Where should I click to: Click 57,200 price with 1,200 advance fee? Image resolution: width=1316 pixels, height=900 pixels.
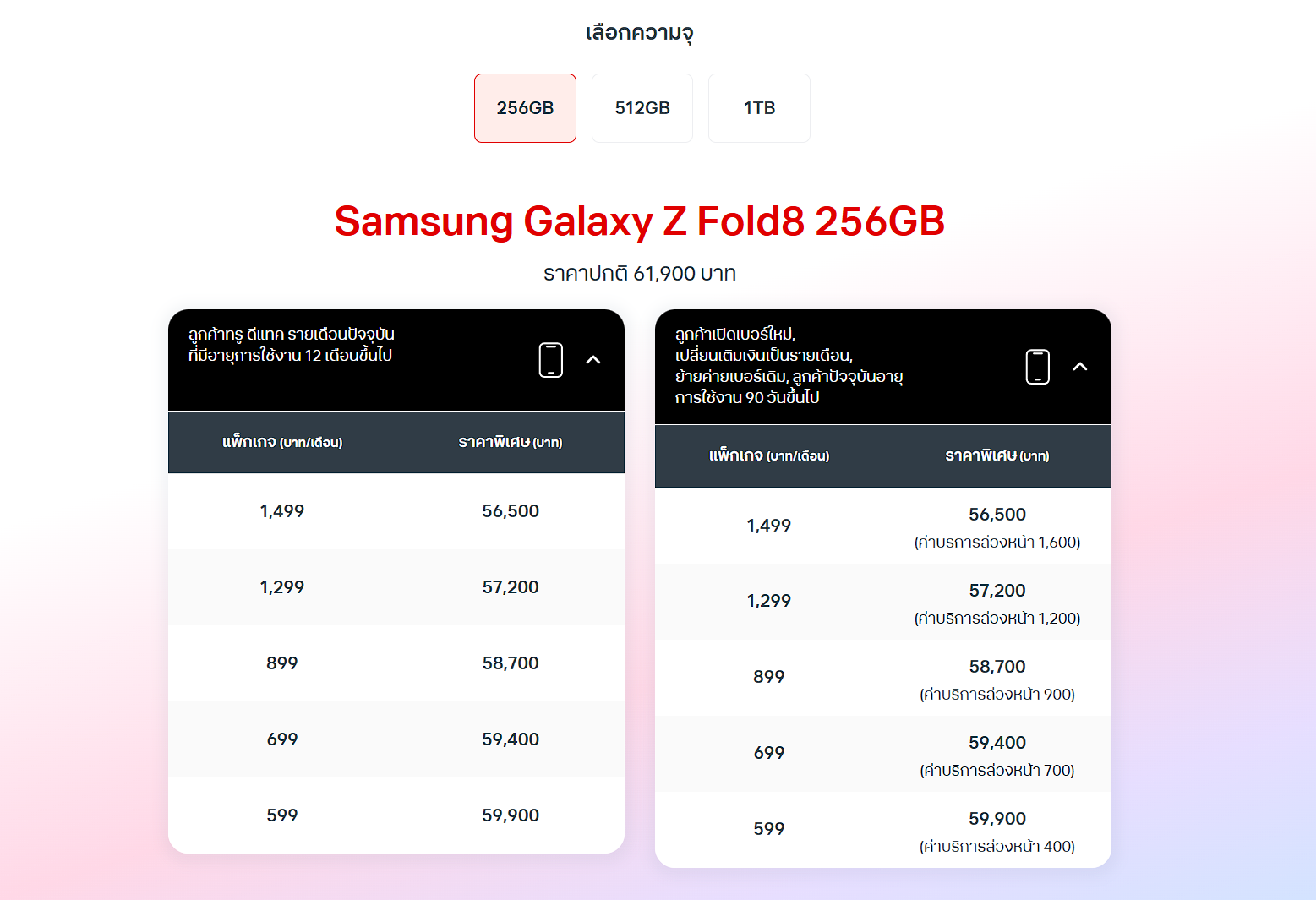click(x=997, y=591)
